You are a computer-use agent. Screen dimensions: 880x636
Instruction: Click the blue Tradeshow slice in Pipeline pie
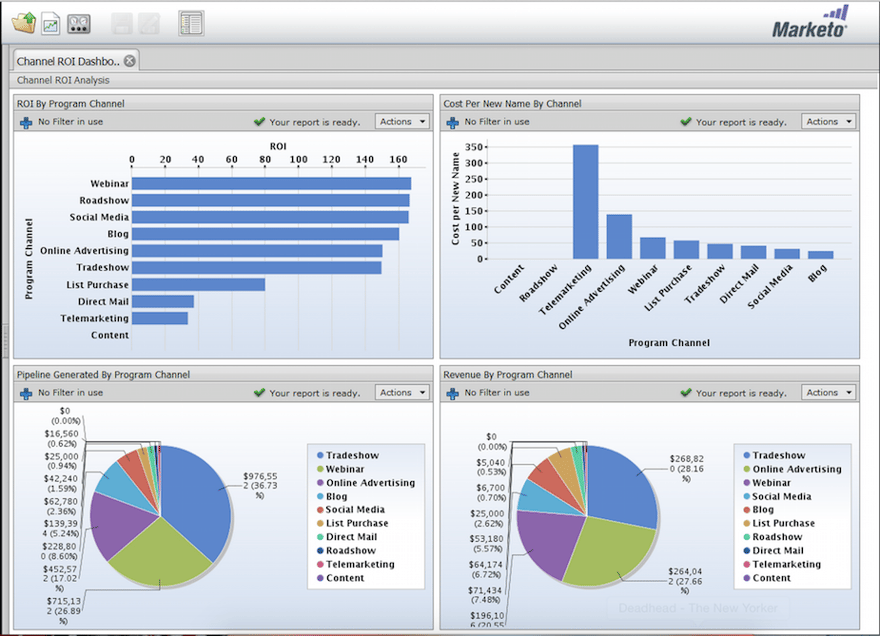pyautogui.click(x=196, y=500)
